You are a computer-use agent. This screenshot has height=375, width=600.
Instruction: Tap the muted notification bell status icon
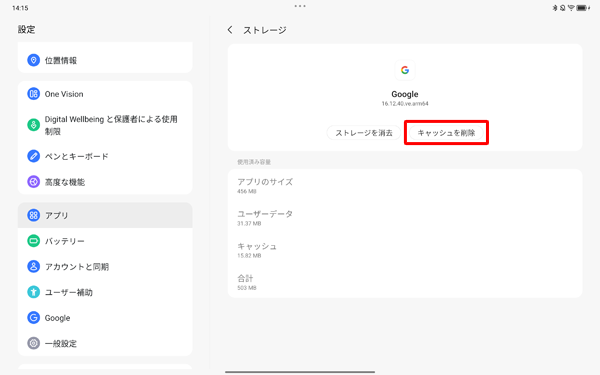(562, 8)
